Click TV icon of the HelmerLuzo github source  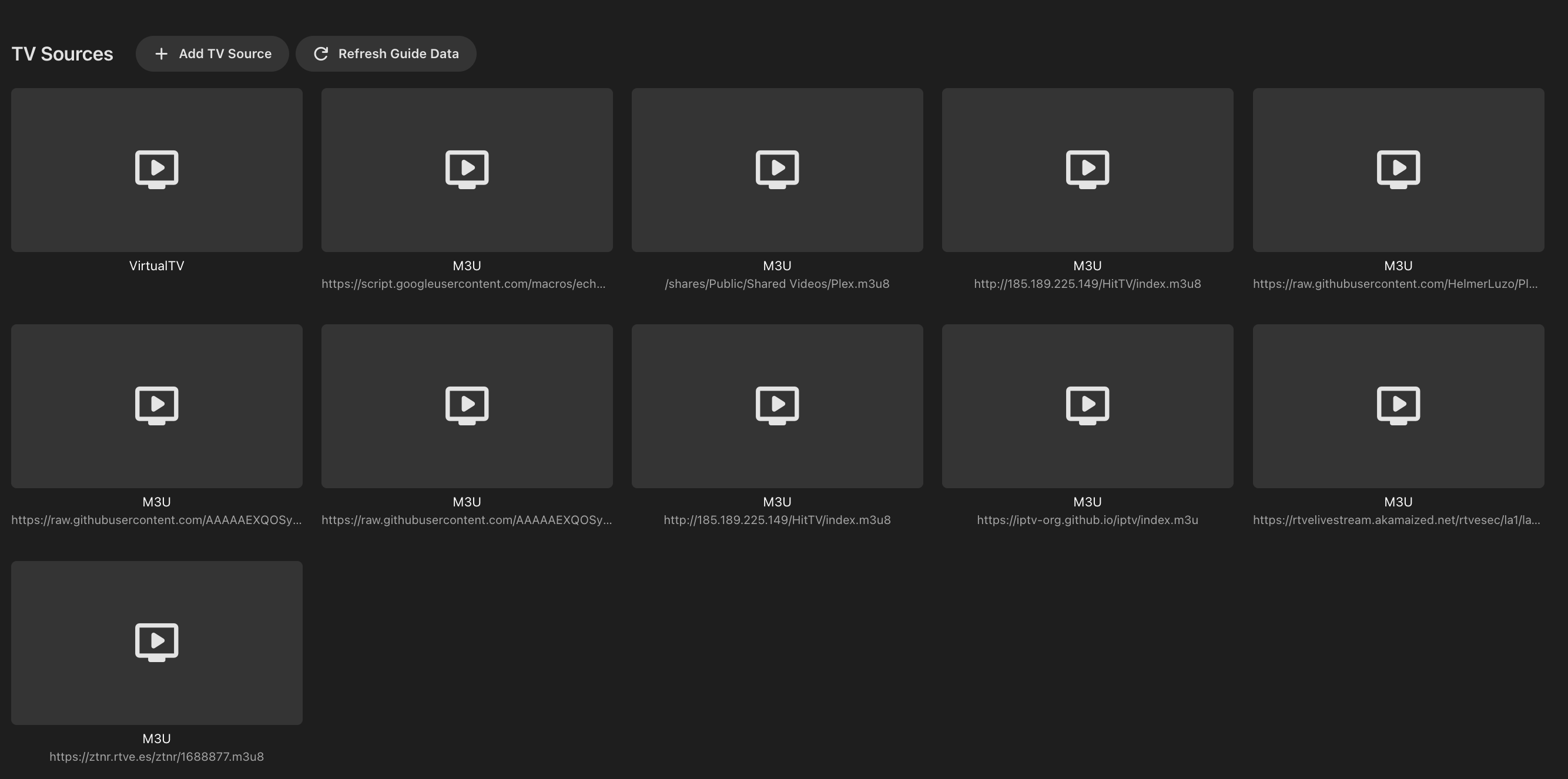pyautogui.click(x=1398, y=169)
